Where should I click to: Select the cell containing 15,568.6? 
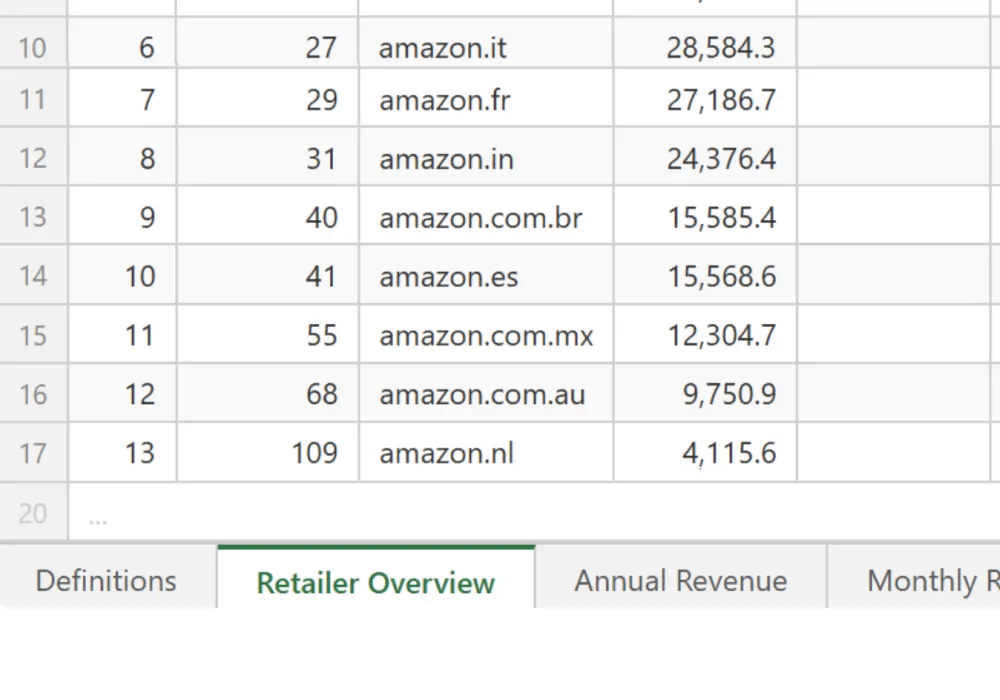704,276
